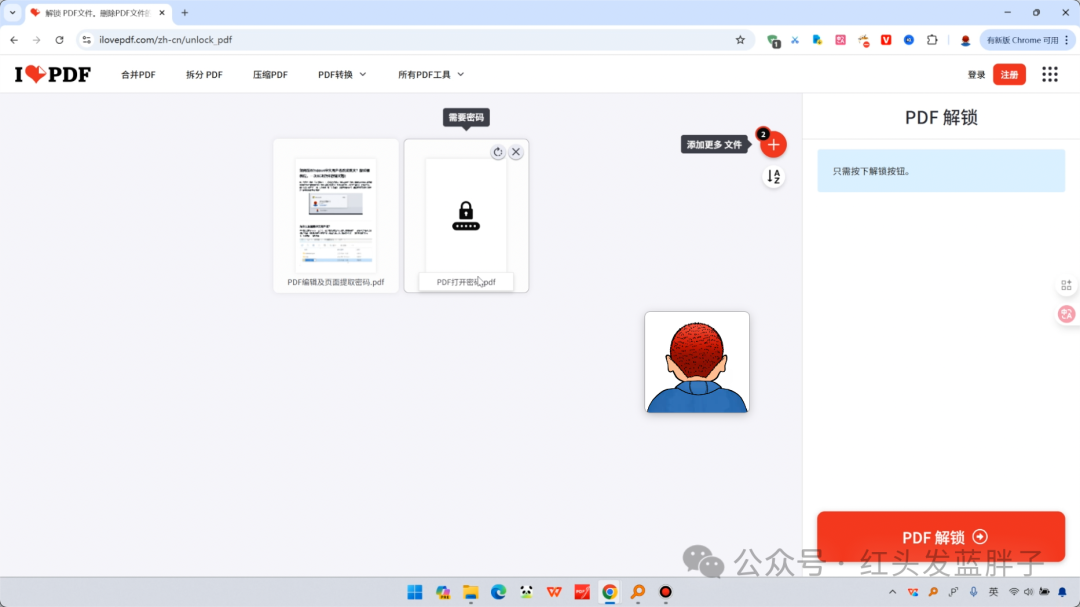Image resolution: width=1080 pixels, height=607 pixels.
Task: Select the 拆分 PDF menu item
Action: 204,75
